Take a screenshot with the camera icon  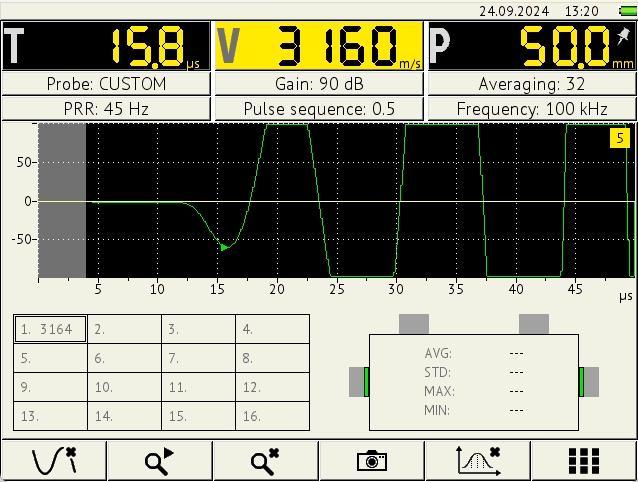[372, 460]
